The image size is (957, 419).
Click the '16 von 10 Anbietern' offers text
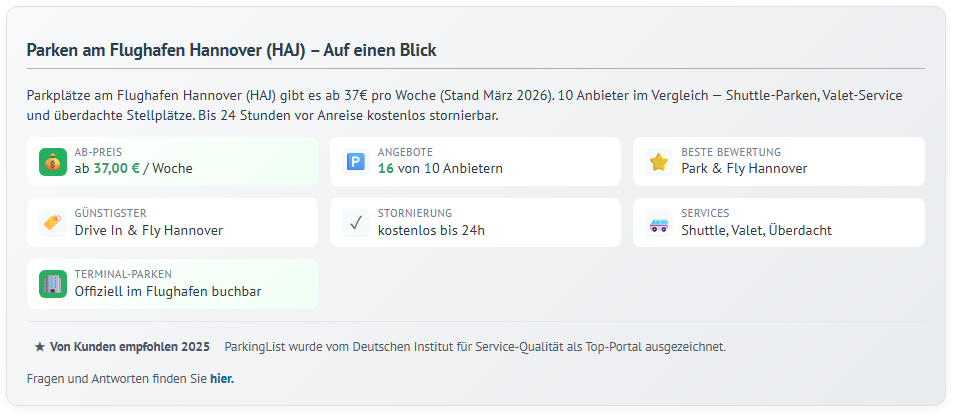[440, 168]
